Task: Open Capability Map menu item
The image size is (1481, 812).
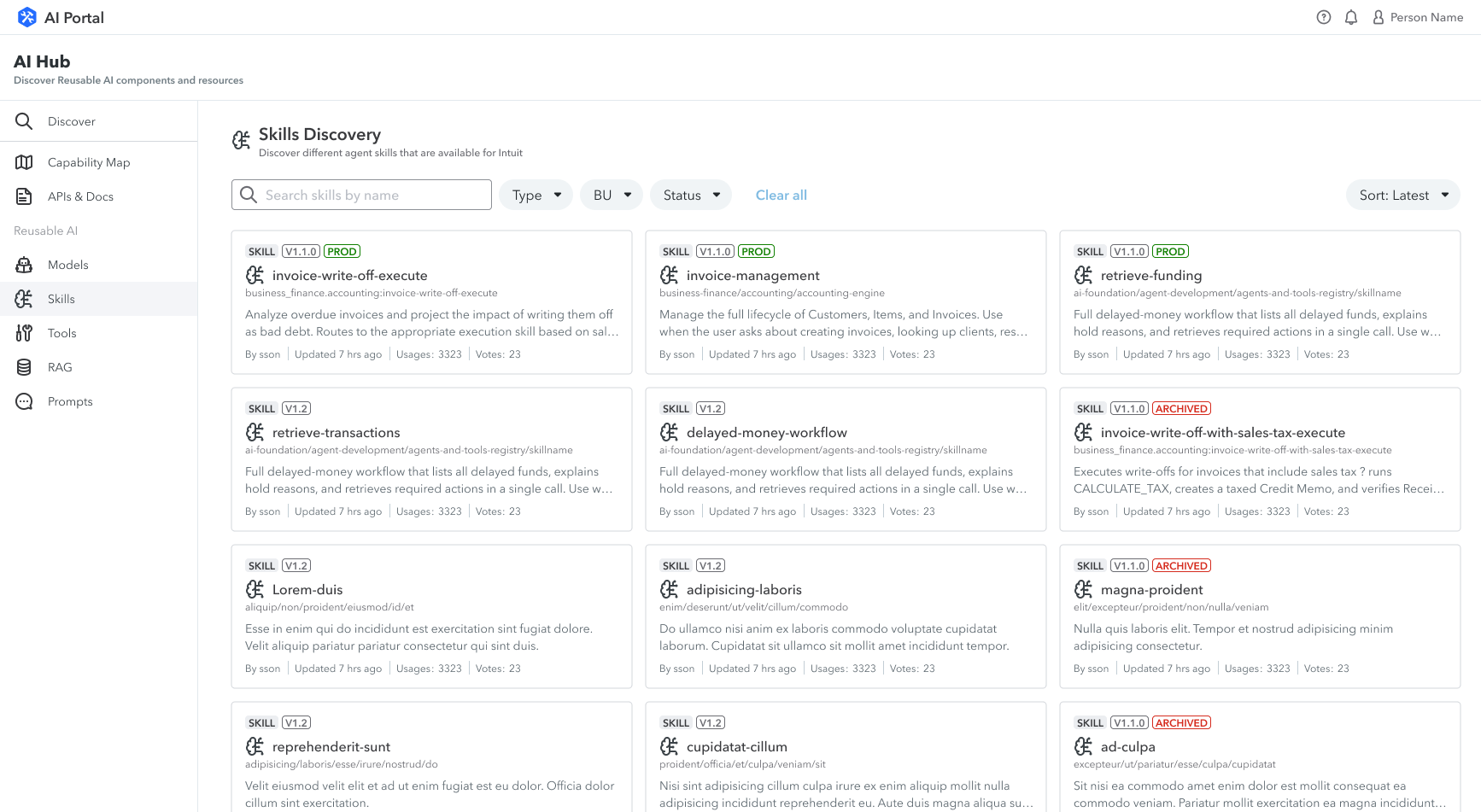Action: (98, 162)
